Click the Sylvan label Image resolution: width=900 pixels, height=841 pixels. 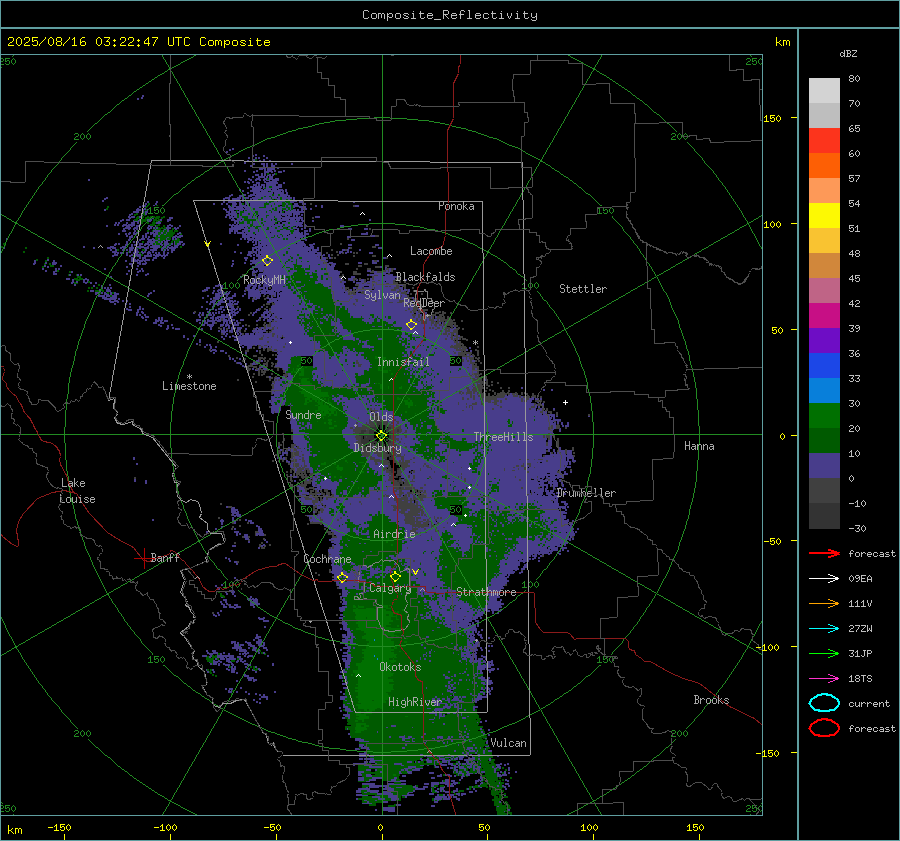click(x=382, y=295)
